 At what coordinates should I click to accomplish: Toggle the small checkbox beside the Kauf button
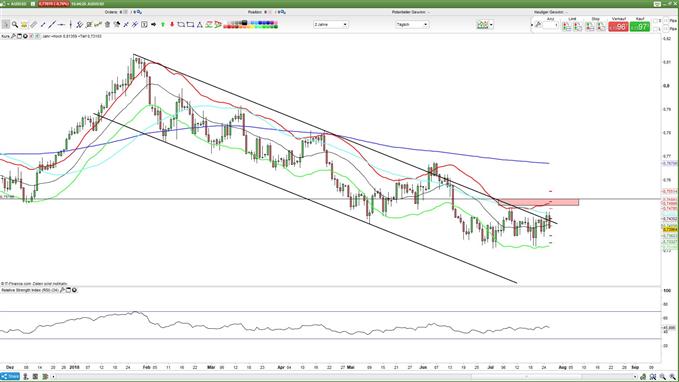[x=655, y=21]
